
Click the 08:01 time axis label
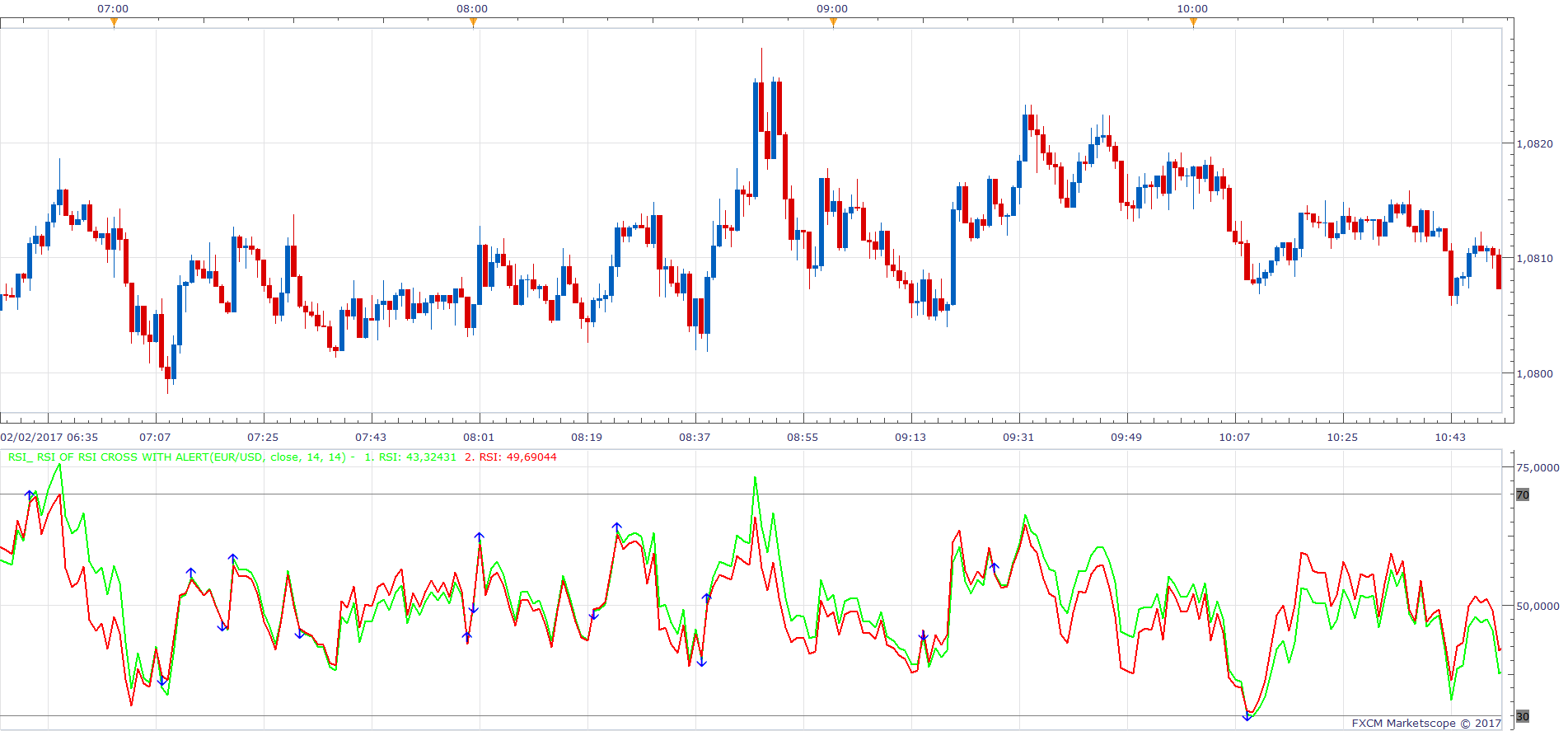(479, 437)
